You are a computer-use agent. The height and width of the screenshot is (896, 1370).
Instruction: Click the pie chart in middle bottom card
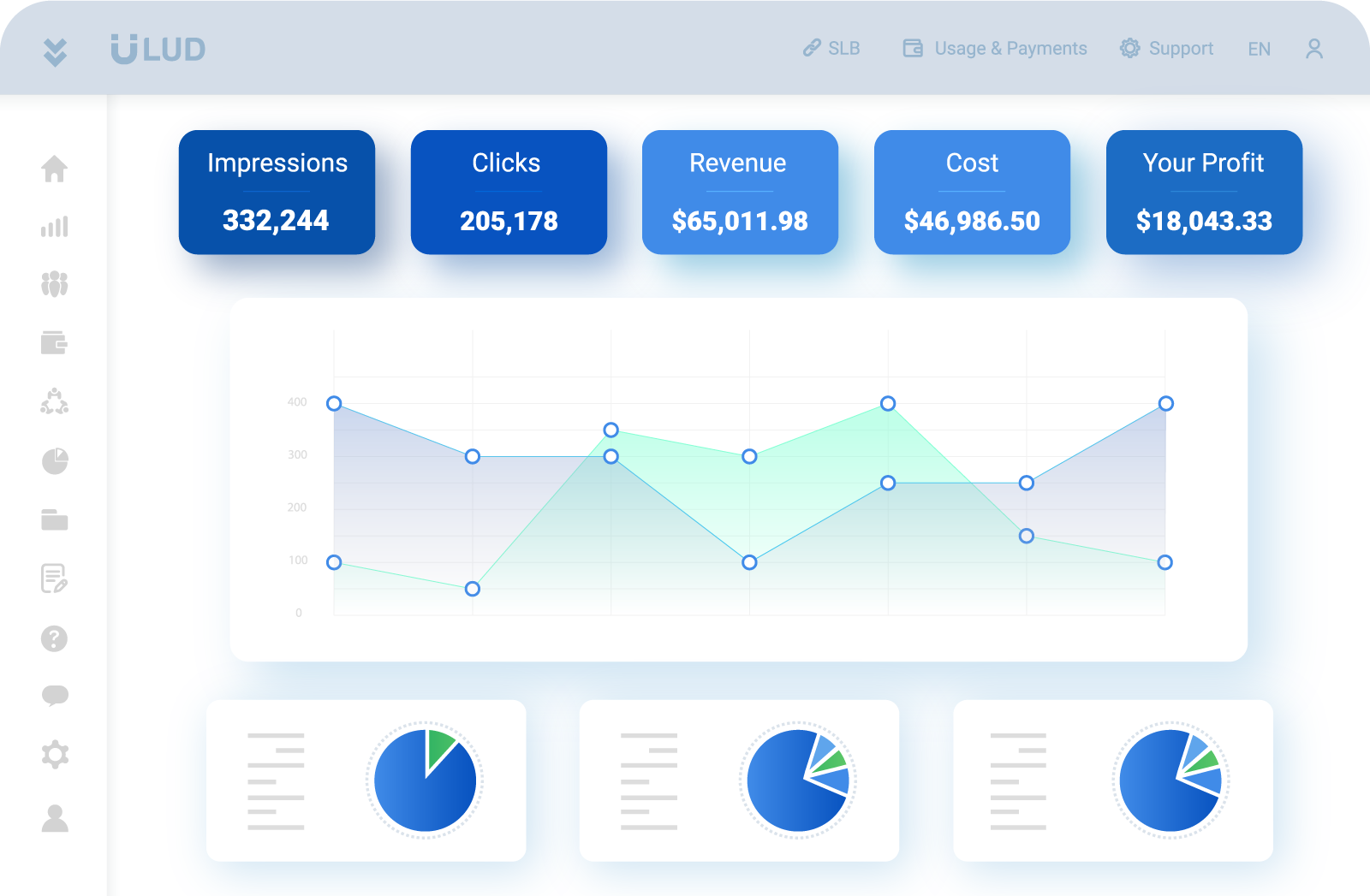(x=798, y=780)
